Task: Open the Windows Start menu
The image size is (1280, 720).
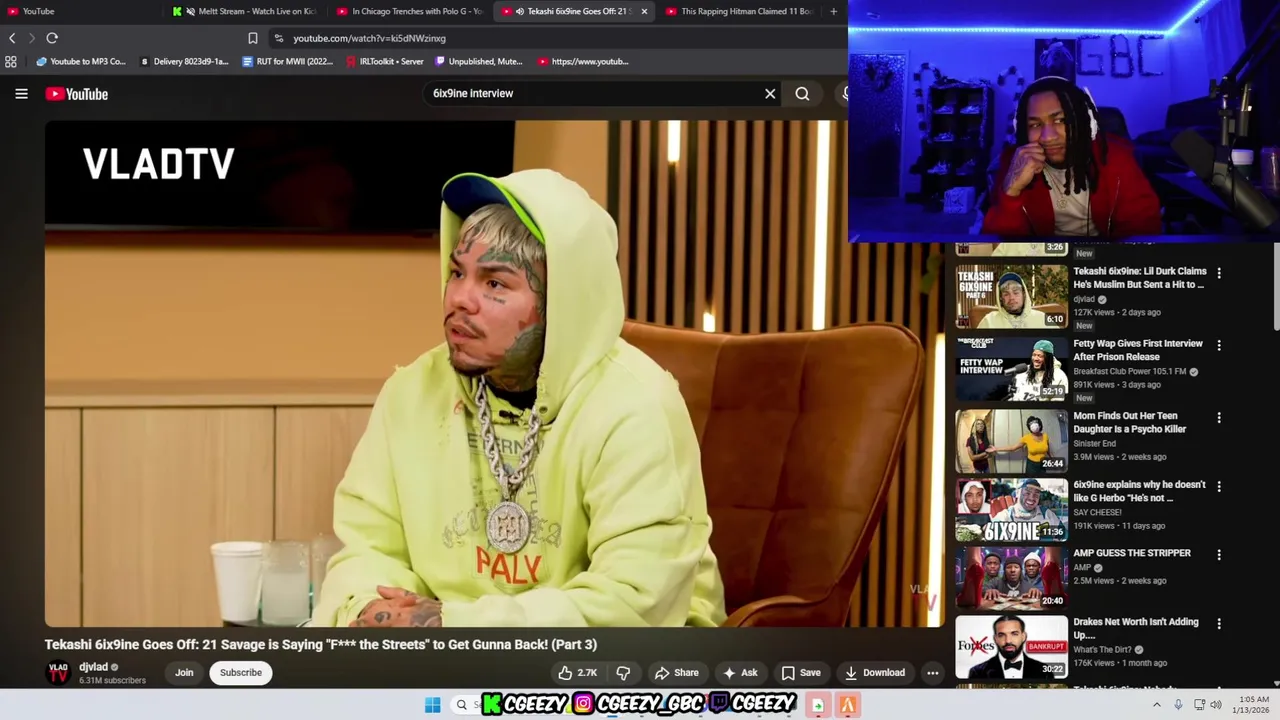Action: 432,705
